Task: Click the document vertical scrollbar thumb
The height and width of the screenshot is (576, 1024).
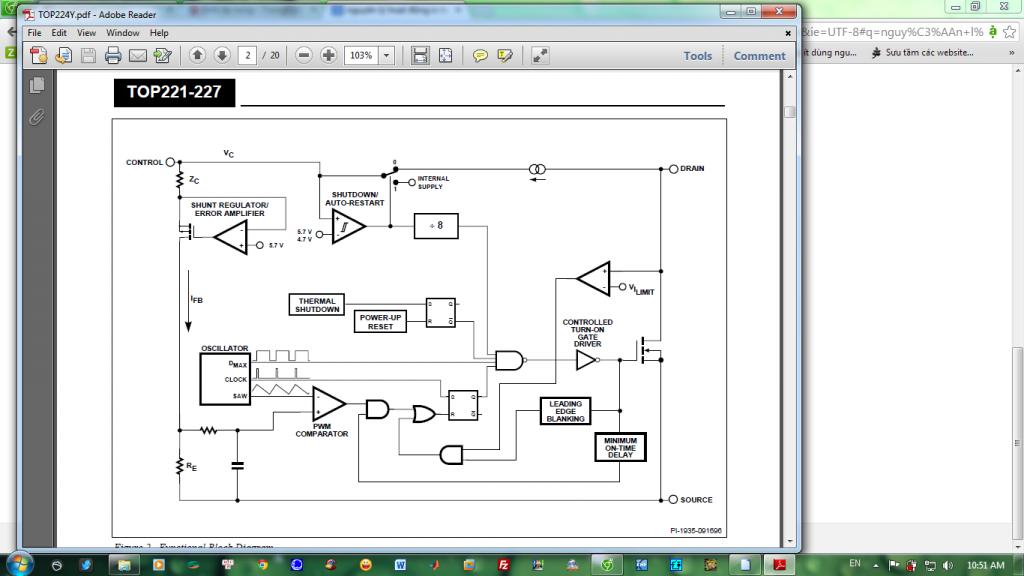Action: click(x=790, y=112)
